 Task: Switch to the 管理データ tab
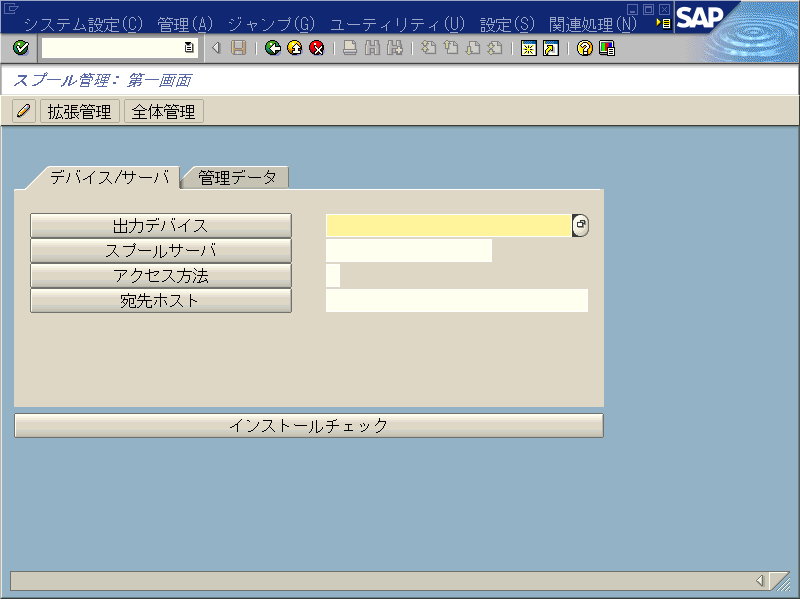click(237, 178)
